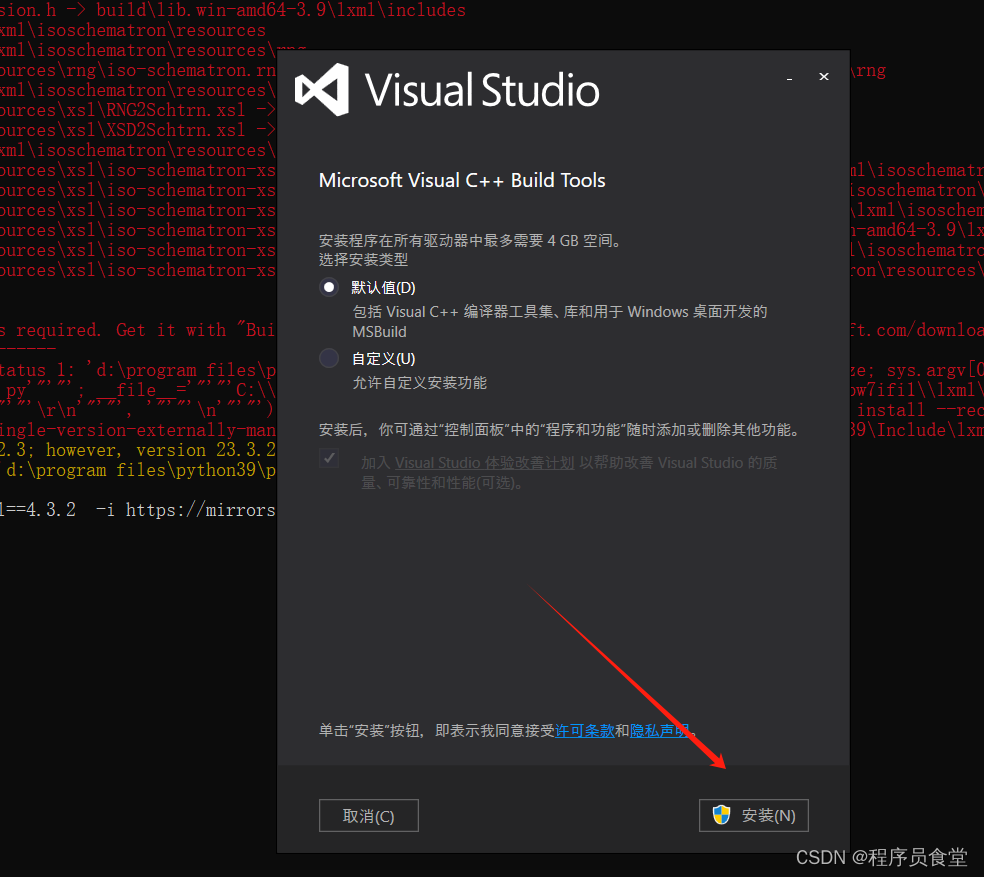Screen dimensions: 984x877
Task: Click terminal line 'required. Get it with'
Action: tap(138, 330)
